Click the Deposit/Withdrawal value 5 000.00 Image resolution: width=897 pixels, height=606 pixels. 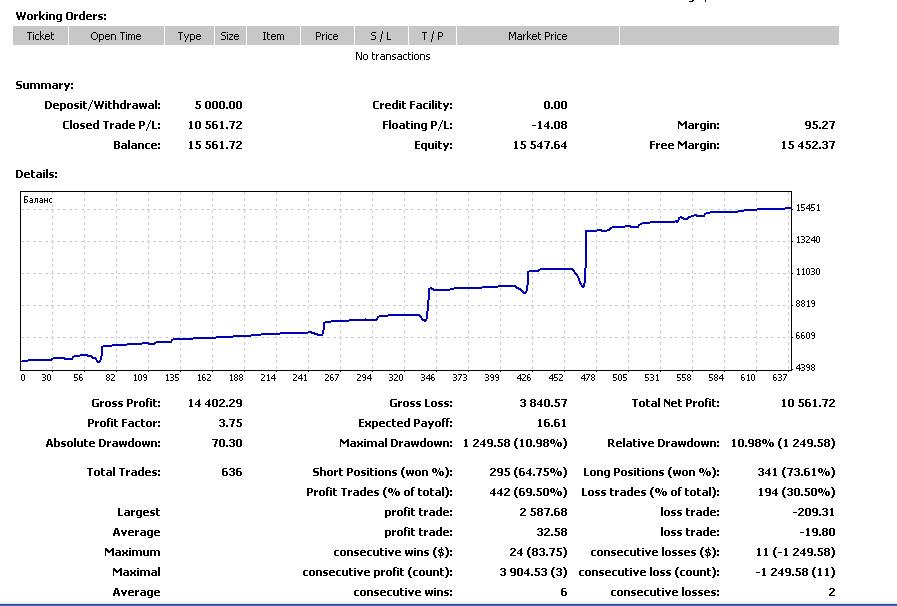pos(219,105)
